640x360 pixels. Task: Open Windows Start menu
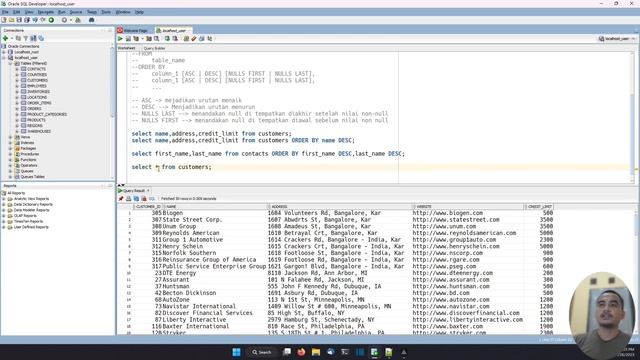coord(236,352)
